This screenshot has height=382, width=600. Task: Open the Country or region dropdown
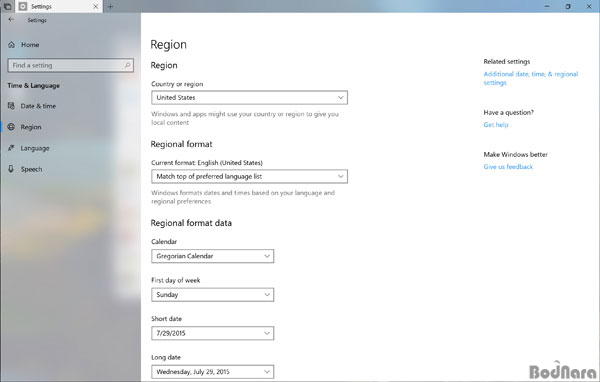pos(249,98)
